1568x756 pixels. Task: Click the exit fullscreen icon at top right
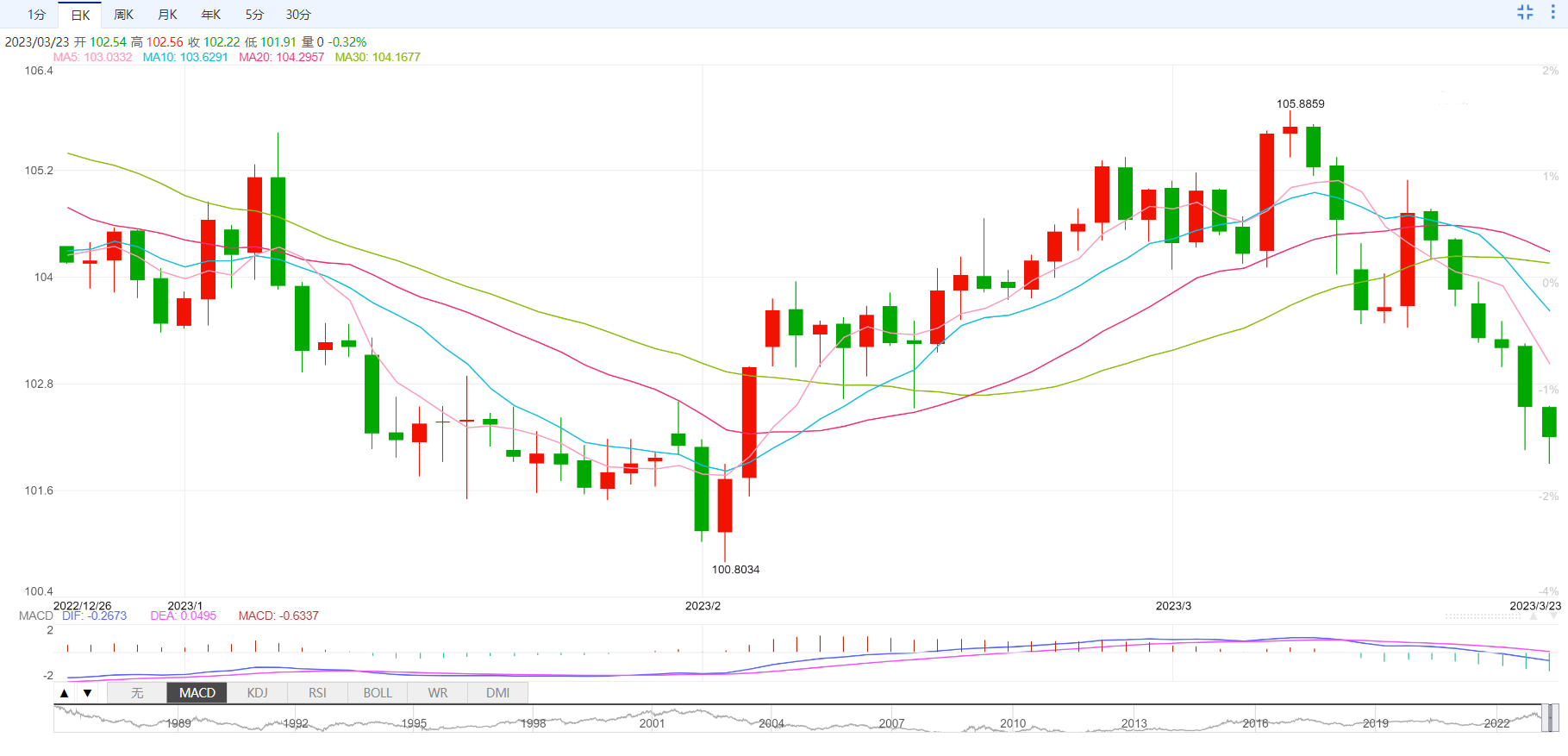[x=1525, y=12]
